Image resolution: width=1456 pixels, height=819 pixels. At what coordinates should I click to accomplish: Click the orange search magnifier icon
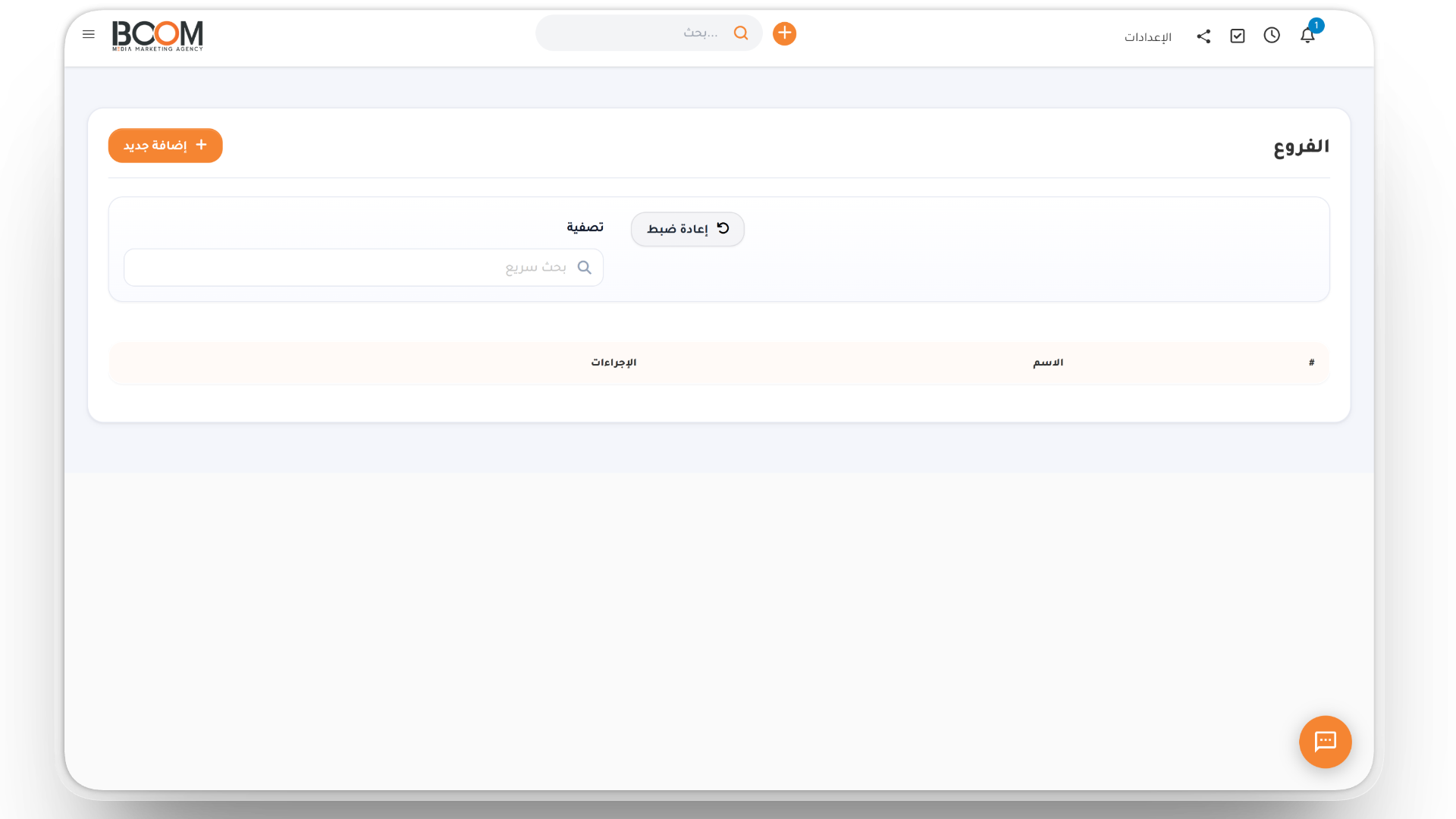(741, 33)
